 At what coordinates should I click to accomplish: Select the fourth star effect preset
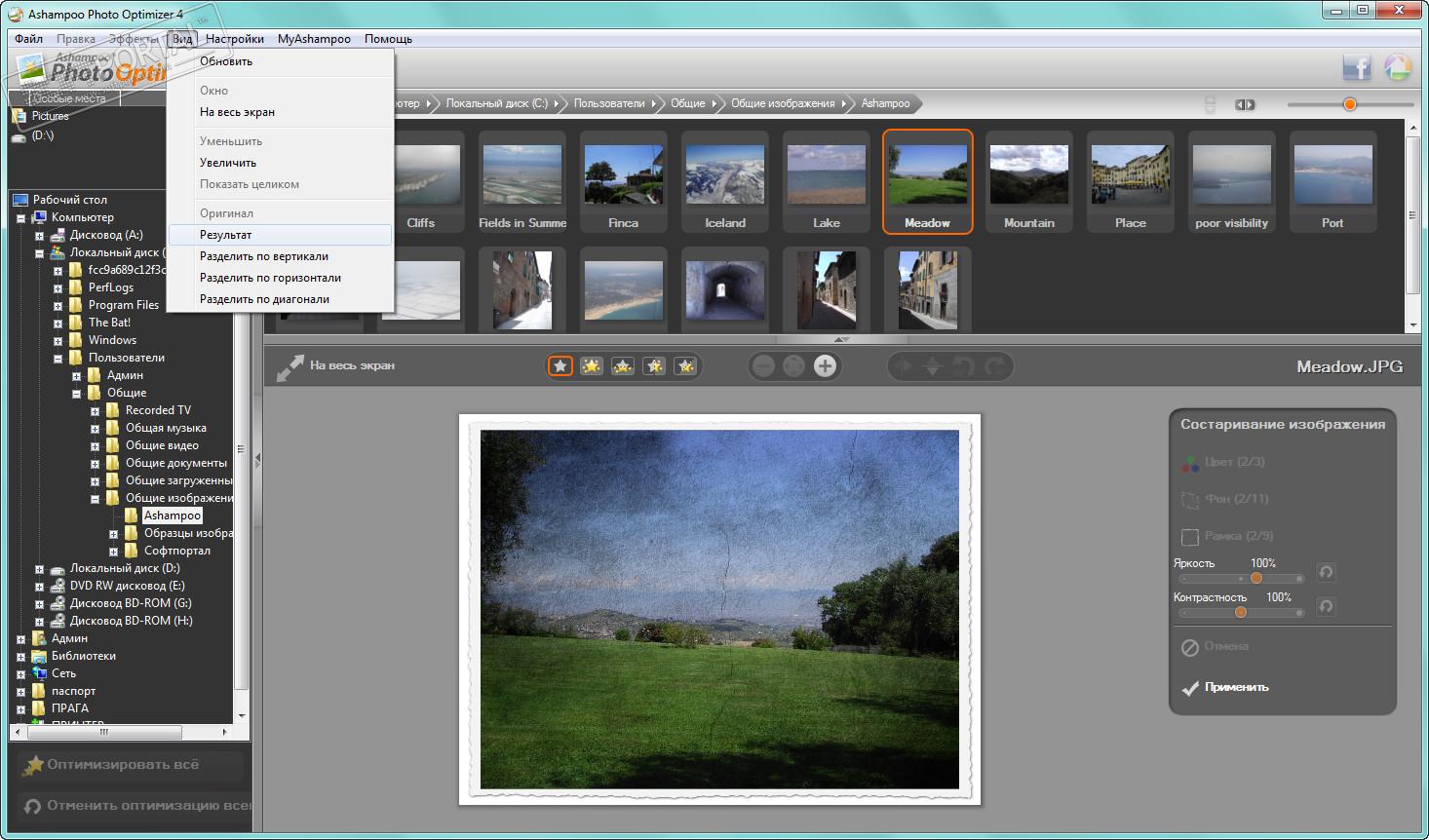654,366
